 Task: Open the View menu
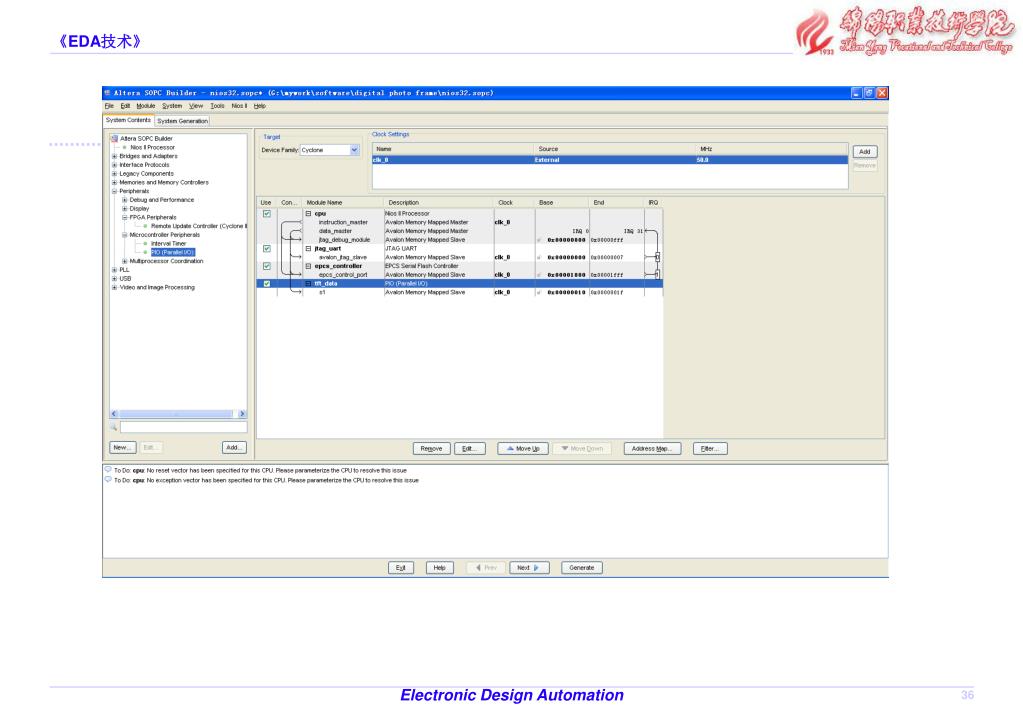(x=196, y=106)
